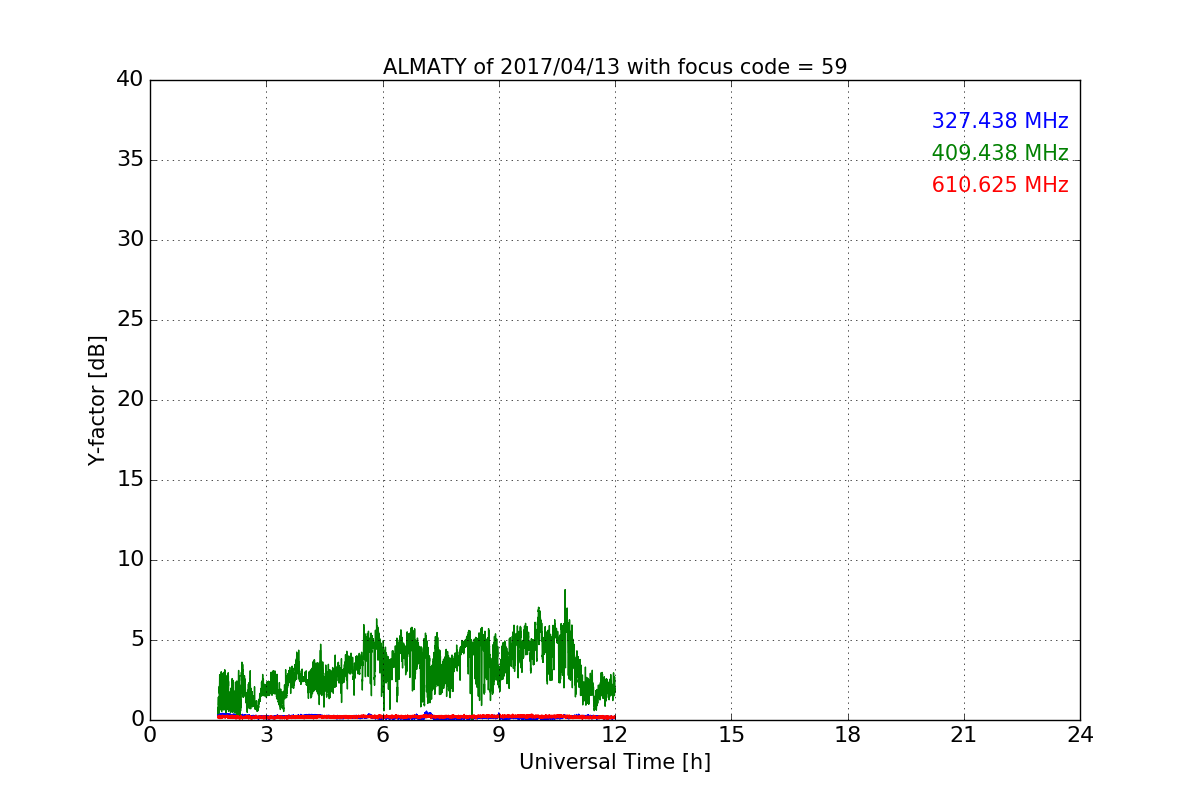Select the 327.438 MHz legend label

coord(1000,121)
